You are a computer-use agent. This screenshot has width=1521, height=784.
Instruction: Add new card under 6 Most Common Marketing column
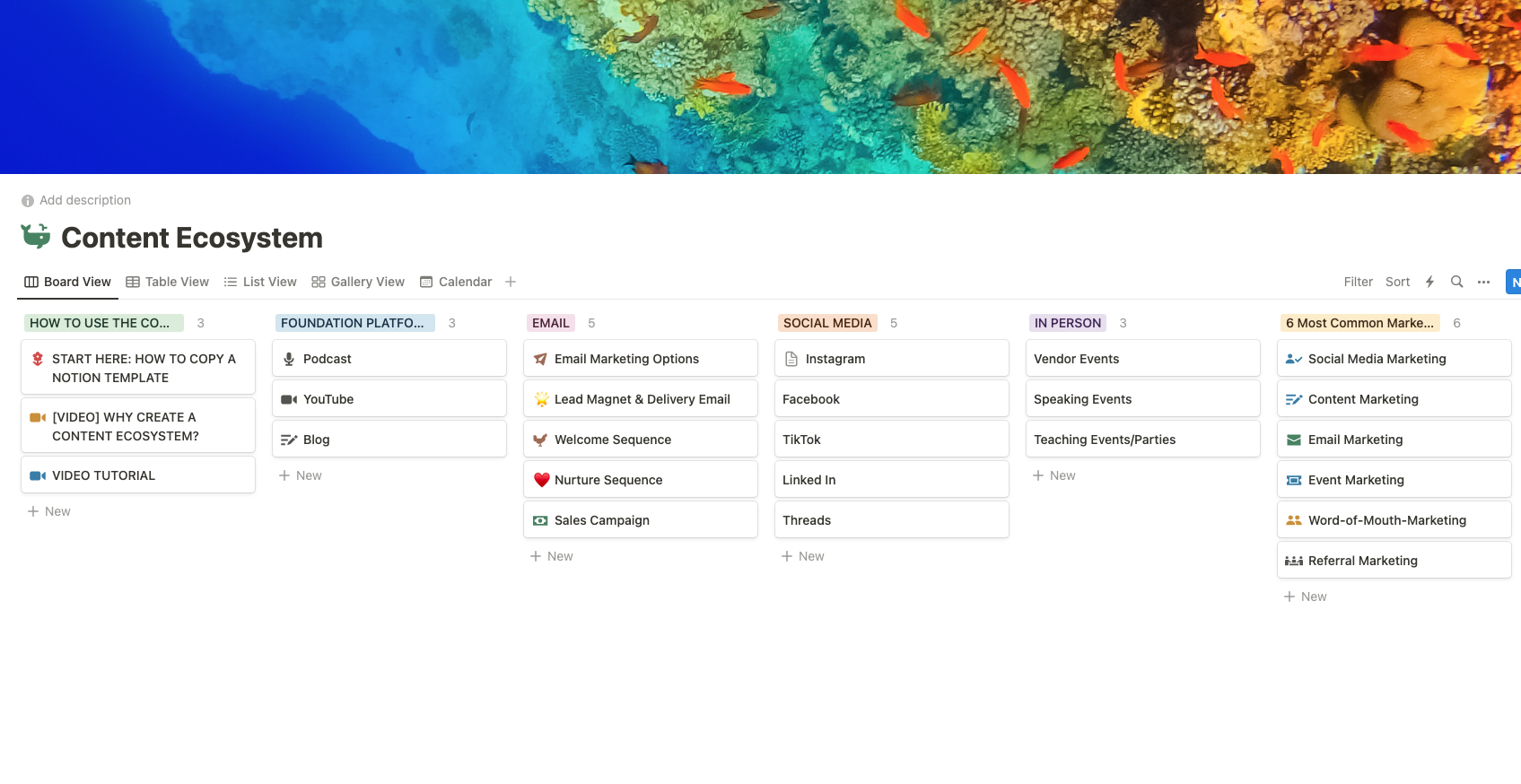(1306, 597)
